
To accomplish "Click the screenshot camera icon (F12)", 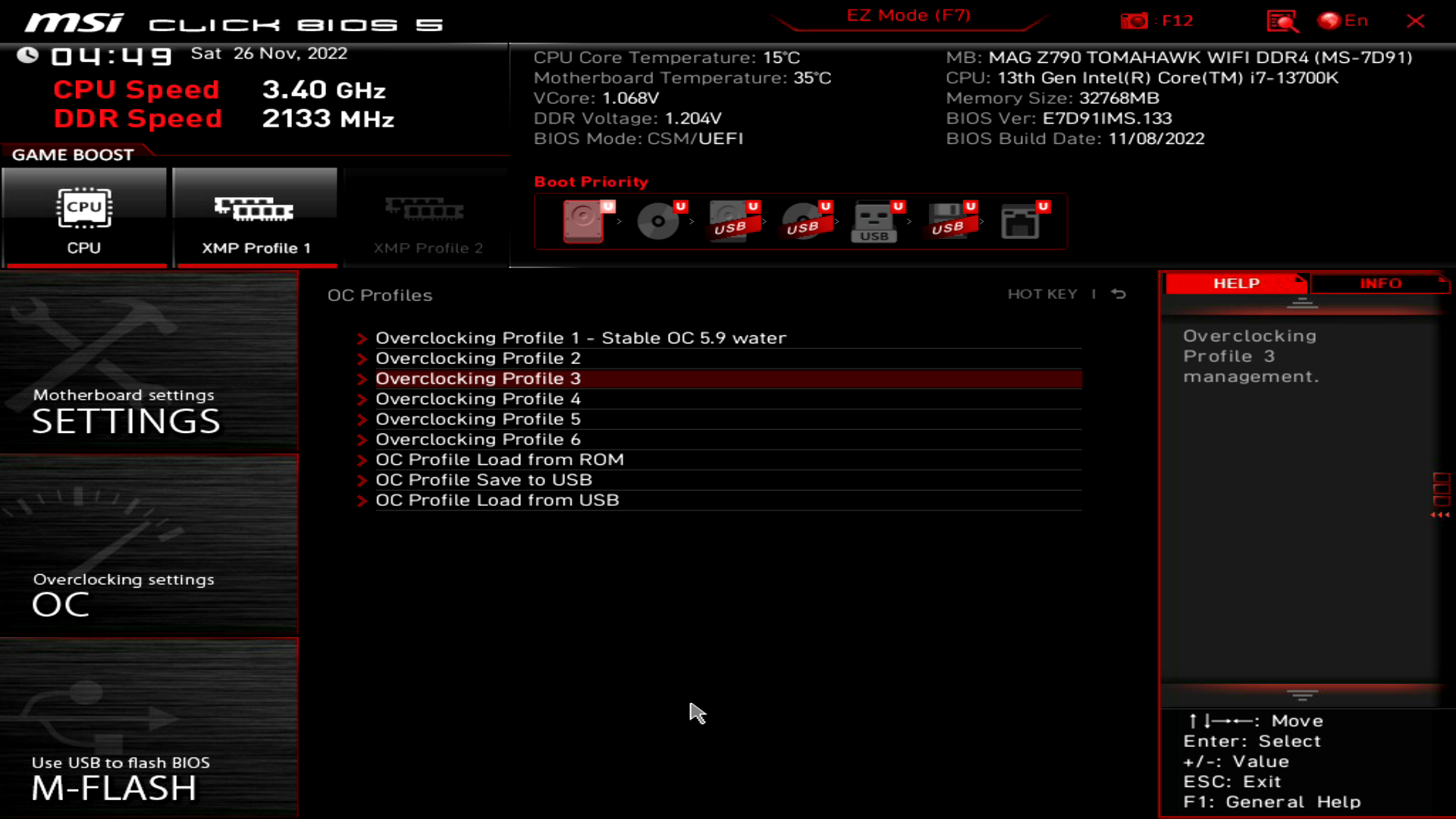I will 1134,21.
